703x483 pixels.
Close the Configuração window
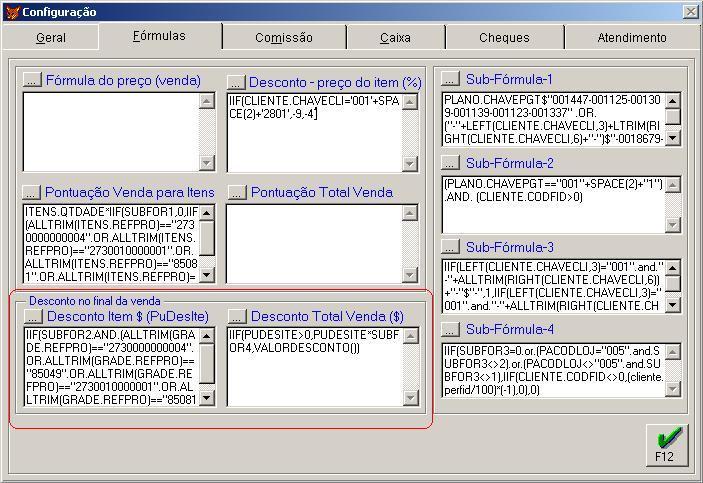tap(691, 12)
